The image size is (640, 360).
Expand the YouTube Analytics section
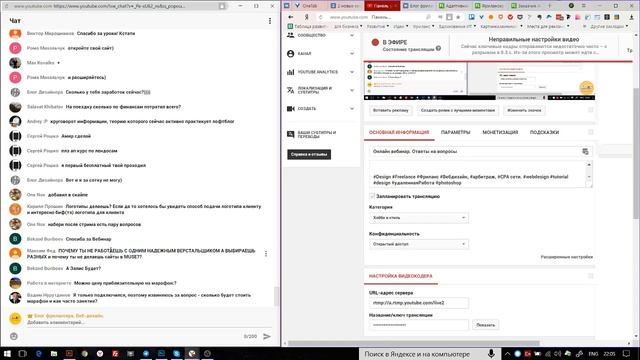(352, 72)
